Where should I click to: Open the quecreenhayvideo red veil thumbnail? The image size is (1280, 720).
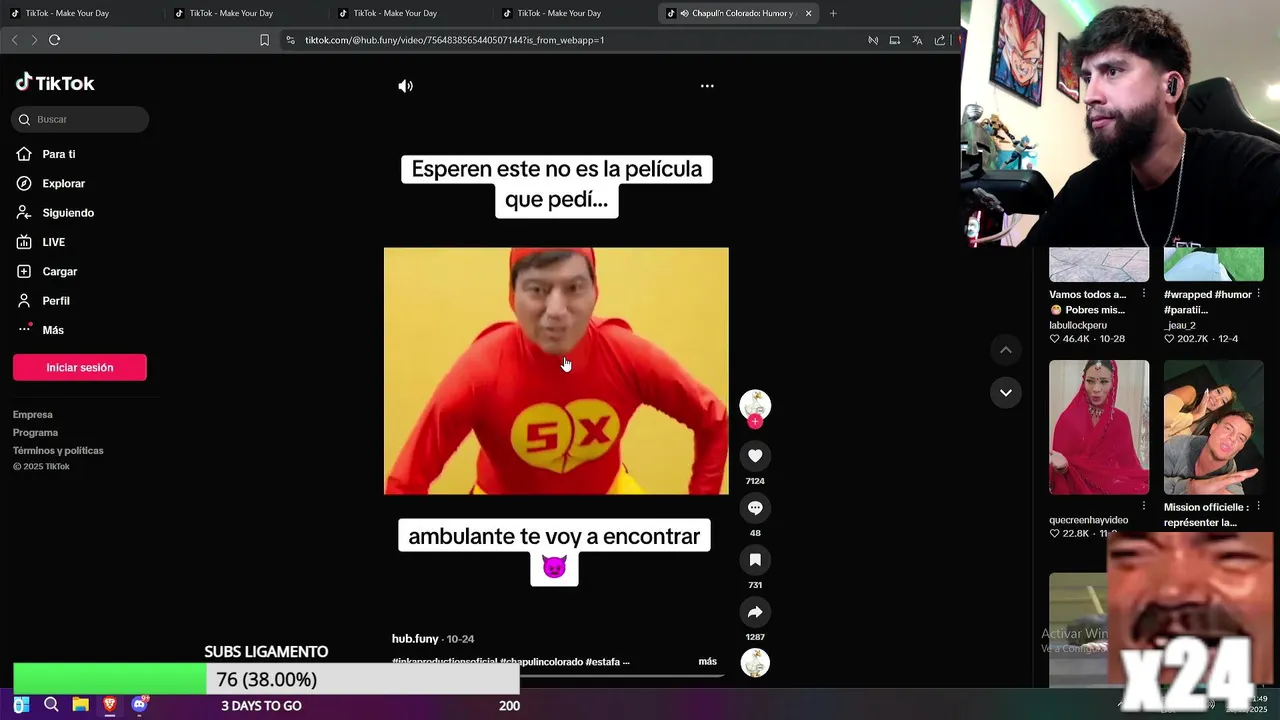point(1099,427)
